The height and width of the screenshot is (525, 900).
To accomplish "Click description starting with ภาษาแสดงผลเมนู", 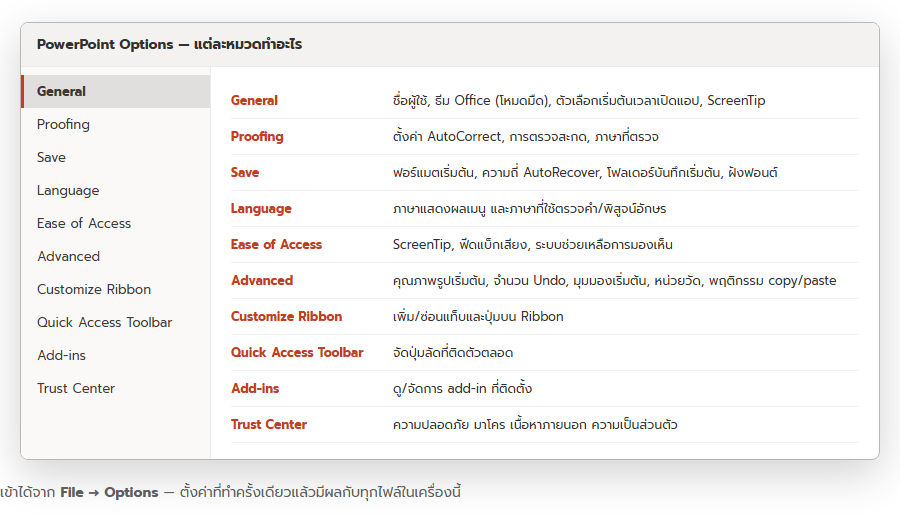I will (x=529, y=209).
